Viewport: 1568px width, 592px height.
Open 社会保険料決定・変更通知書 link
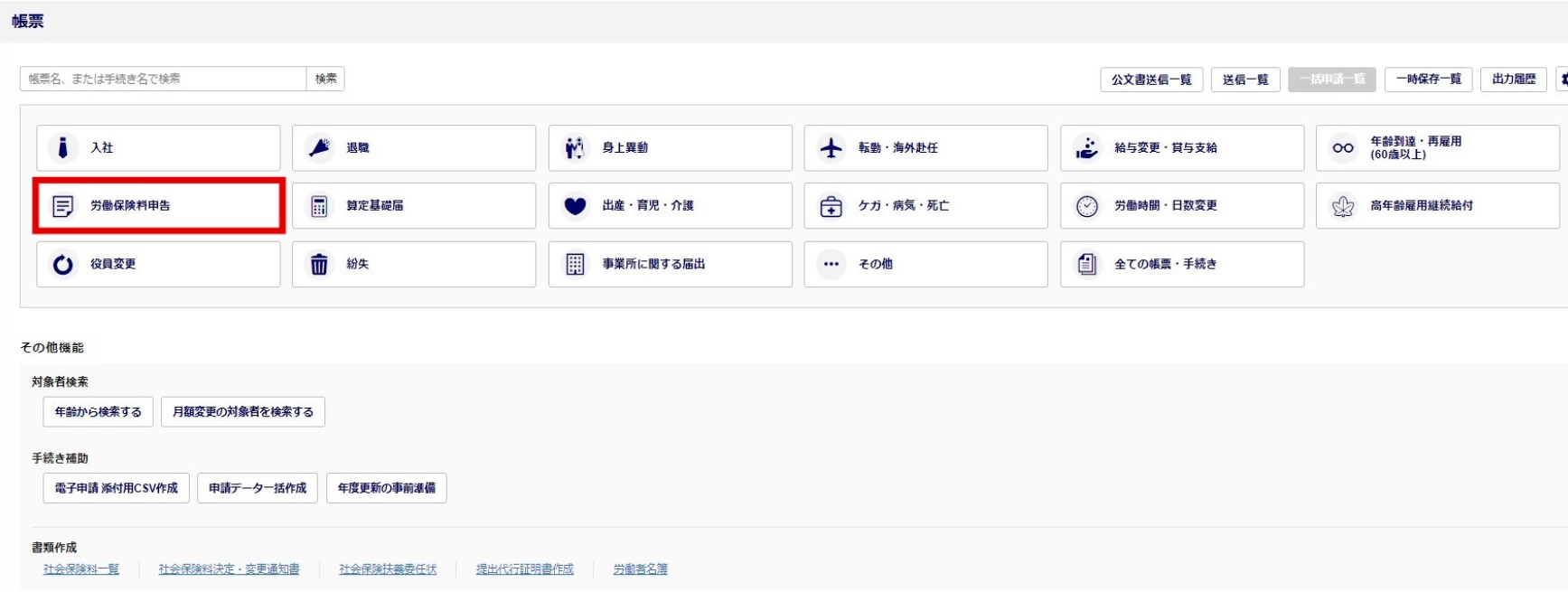pyautogui.click(x=229, y=569)
